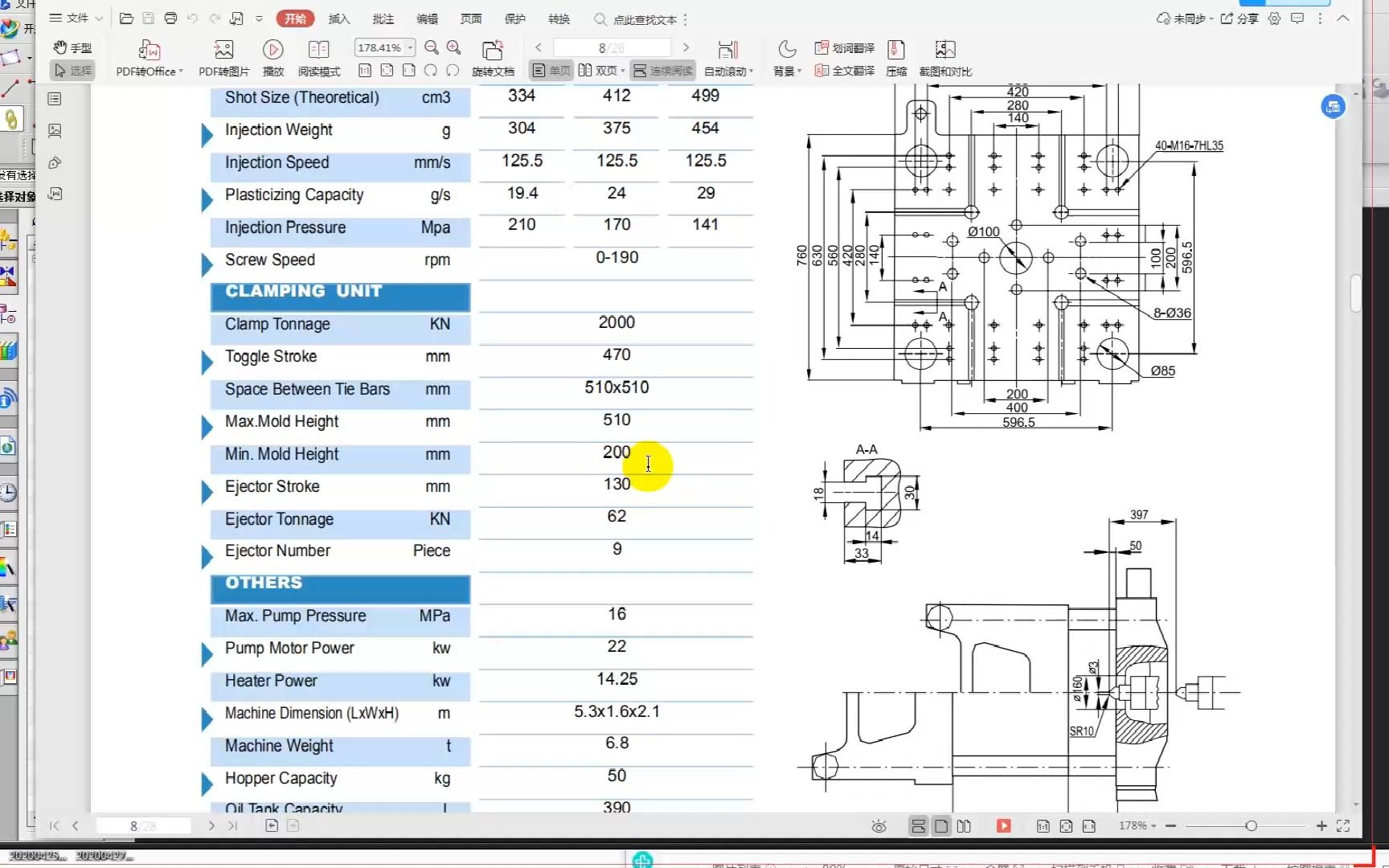Image resolution: width=1389 pixels, height=868 pixels.
Task: Click 划词翻译 word translation button
Action: [x=846, y=47]
